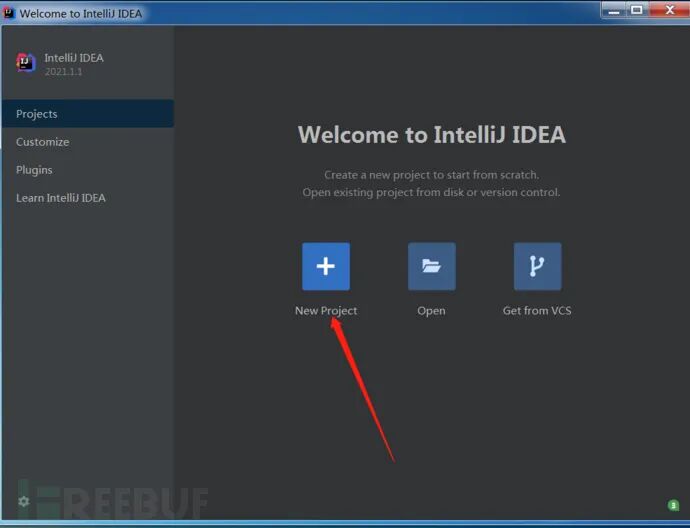Click the New Project label
This screenshot has height=528, width=690.
[326, 311]
